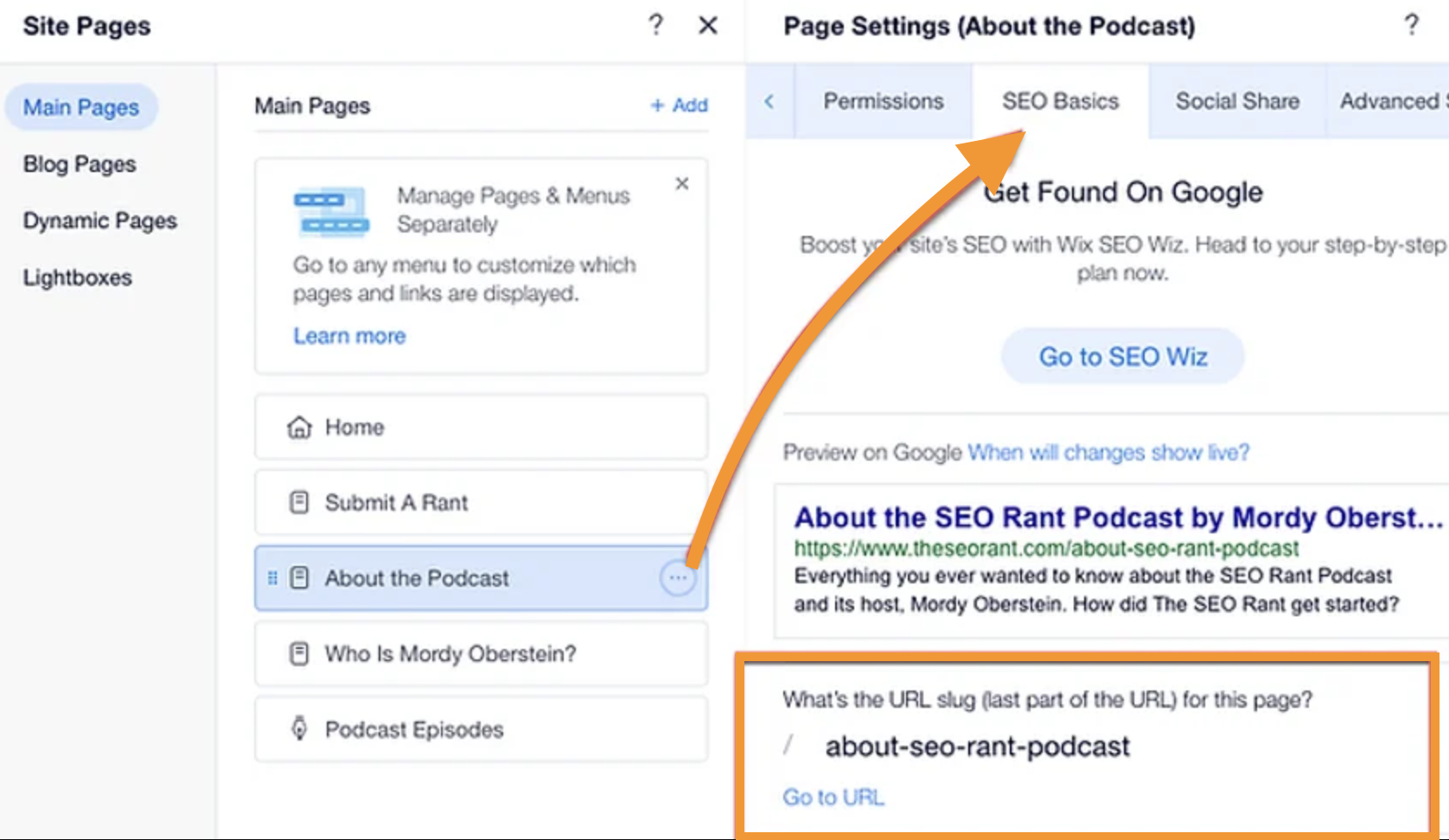Image resolution: width=1449 pixels, height=840 pixels.
Task: Click the Main Pages list heading
Action: click(x=312, y=105)
